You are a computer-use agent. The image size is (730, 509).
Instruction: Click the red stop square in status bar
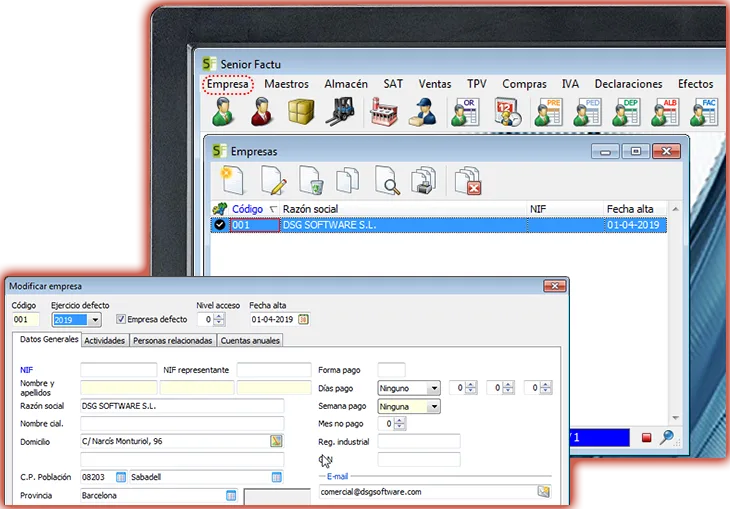646,437
